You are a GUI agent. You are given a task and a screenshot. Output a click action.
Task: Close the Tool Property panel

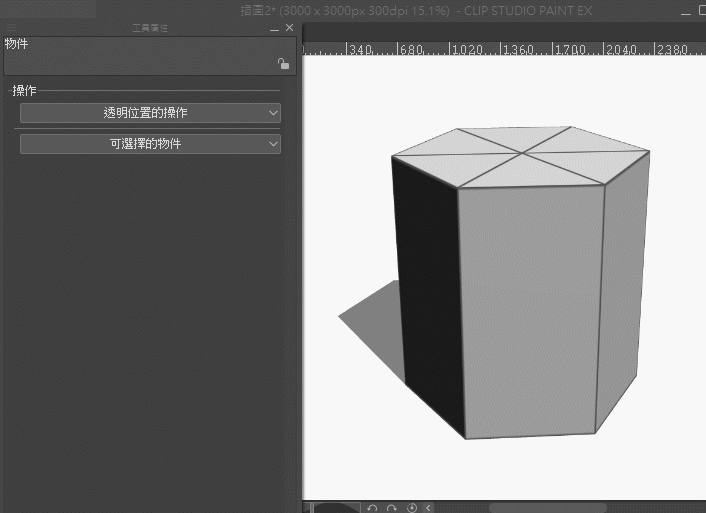(x=290, y=28)
